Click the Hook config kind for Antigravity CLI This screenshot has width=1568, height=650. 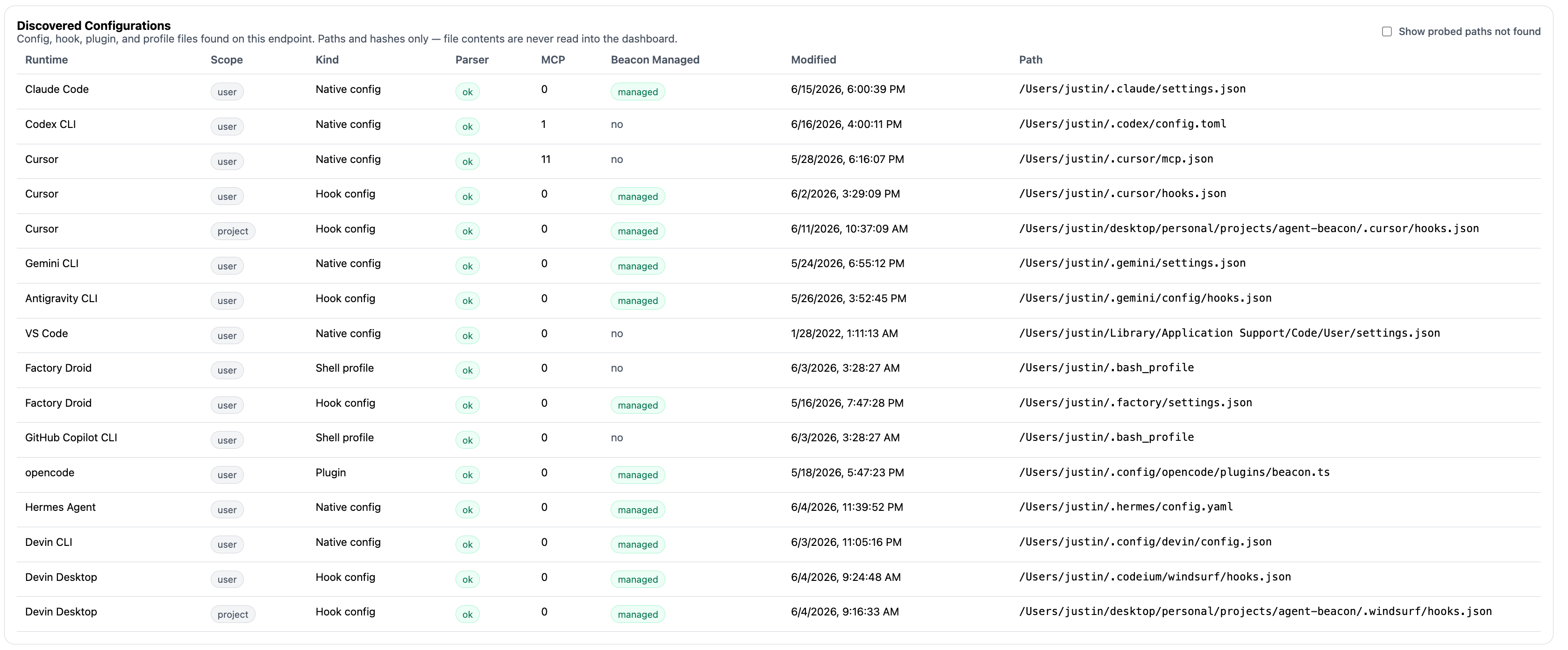345,299
